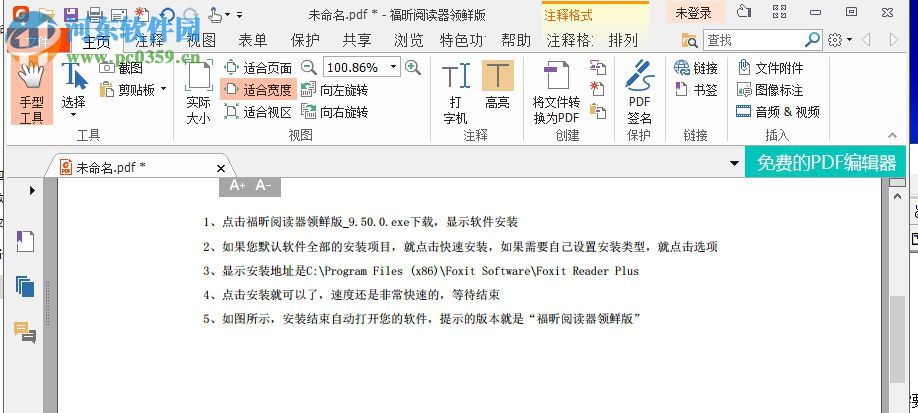Open the bookmarks panel in left sidebar
The image size is (918, 413).
tap(25, 241)
